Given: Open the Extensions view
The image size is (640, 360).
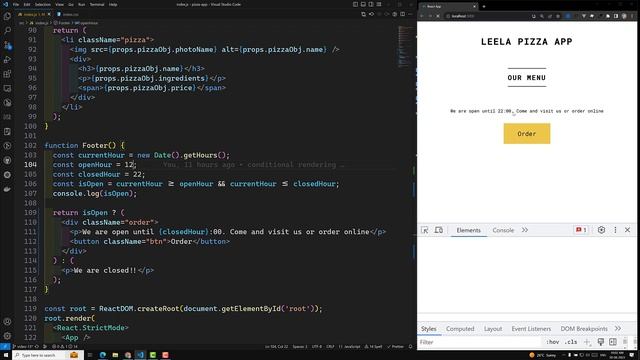Looking at the screenshot, I should tap(7, 74).
